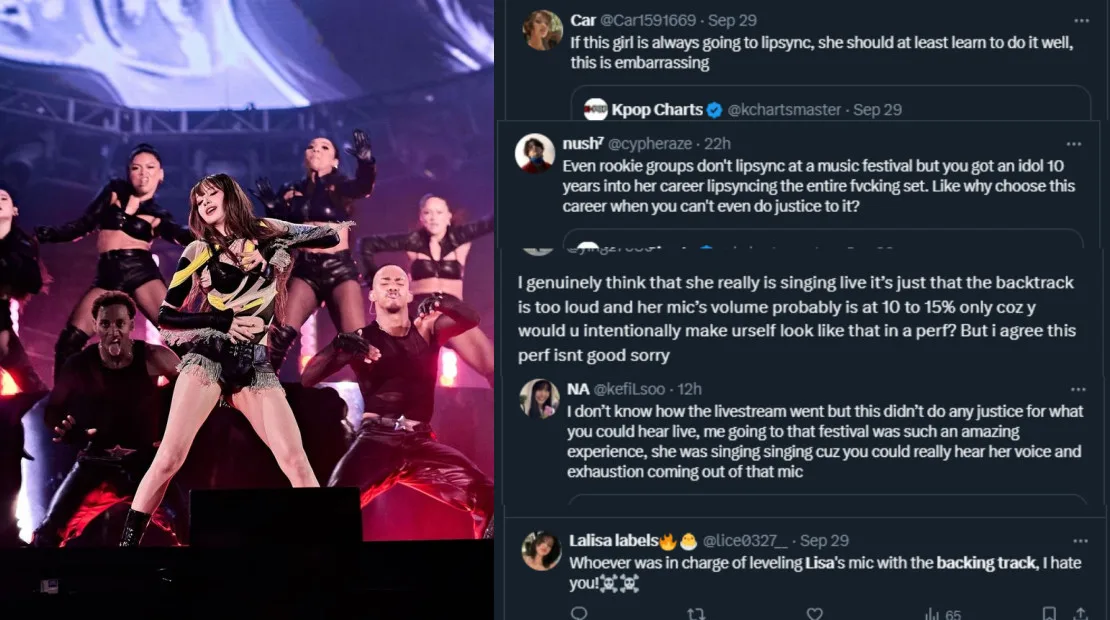The height and width of the screenshot is (620, 1110).
Task: Bookmark the Lalisa labels tweet
Action: [x=1049, y=613]
